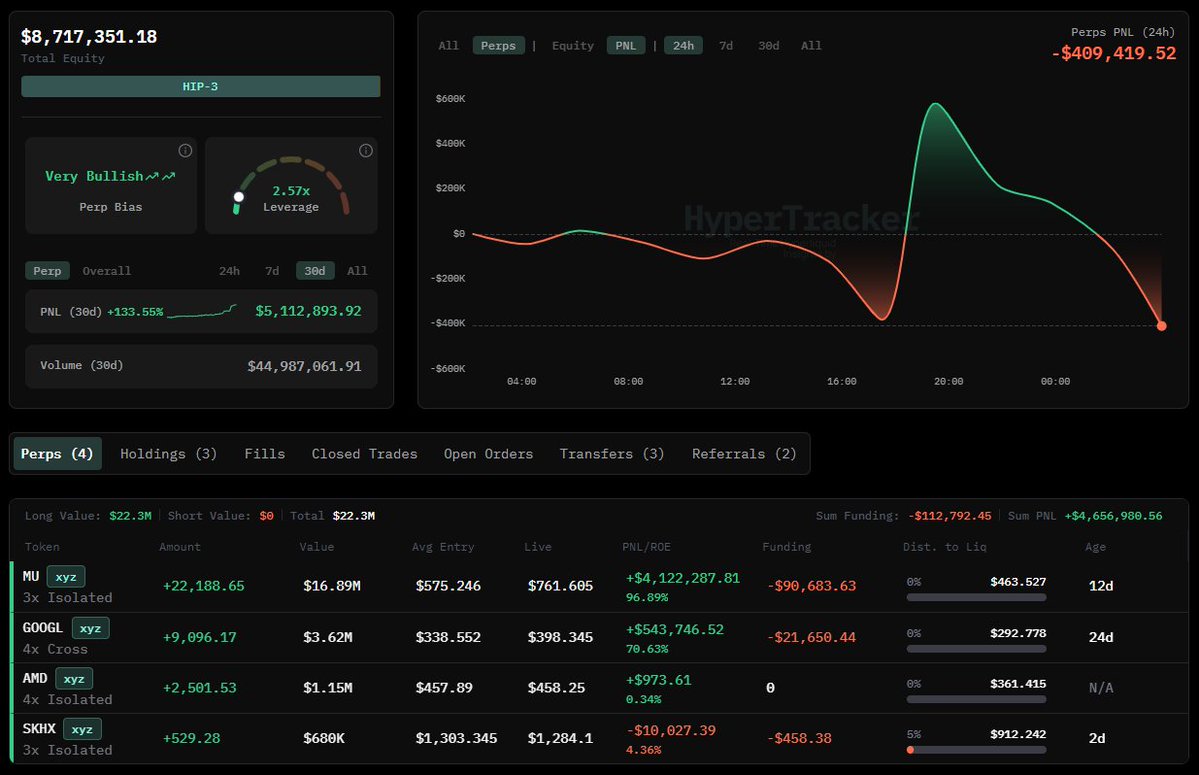Screen dimensions: 1199x775
Task: Set chart range to All time
Action: tap(811, 46)
